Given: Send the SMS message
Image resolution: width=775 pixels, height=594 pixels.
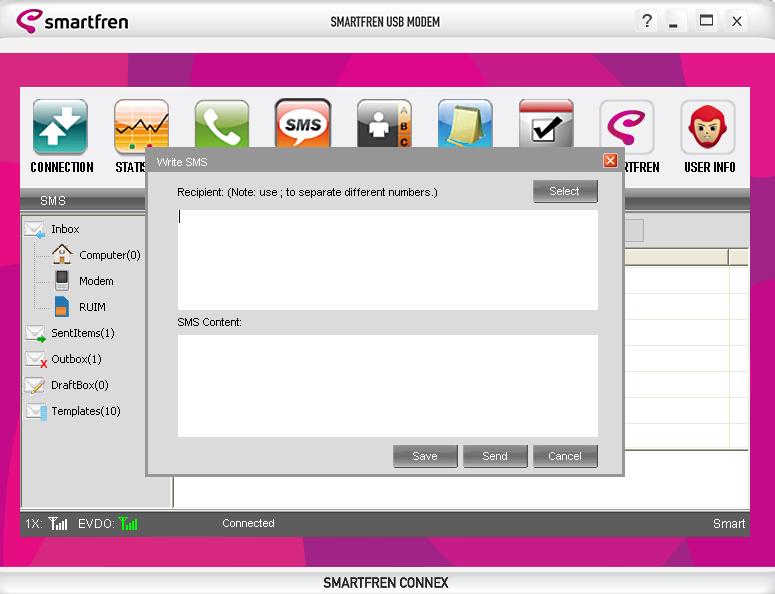Looking at the screenshot, I should (495, 456).
